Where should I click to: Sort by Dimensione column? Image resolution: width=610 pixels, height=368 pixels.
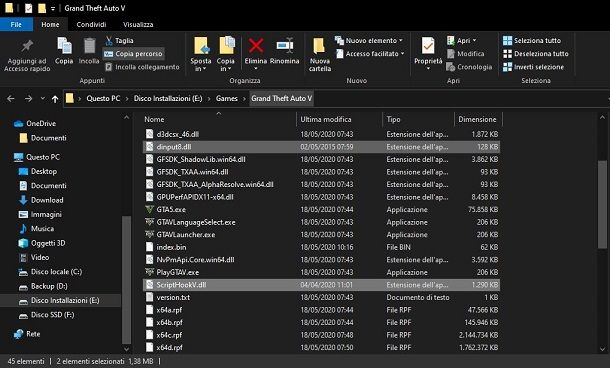(x=477, y=119)
